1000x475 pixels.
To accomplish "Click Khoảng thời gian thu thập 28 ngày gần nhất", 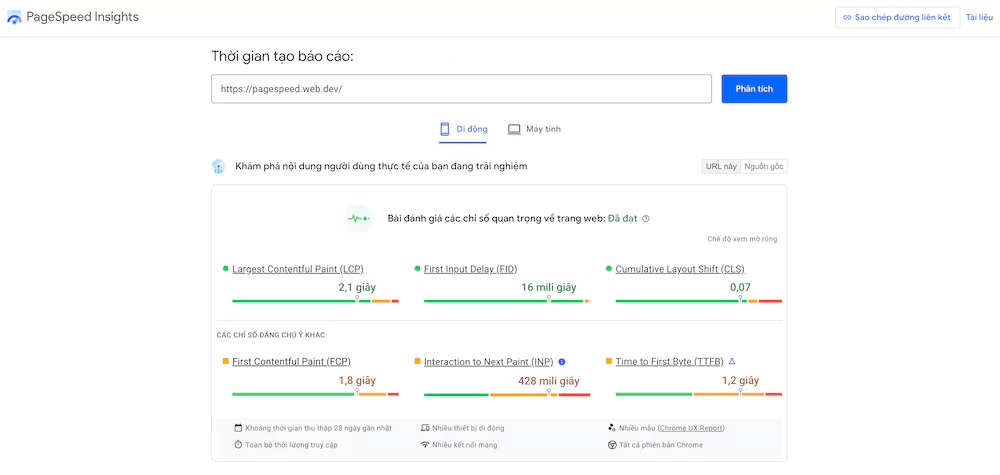I will [319, 428].
